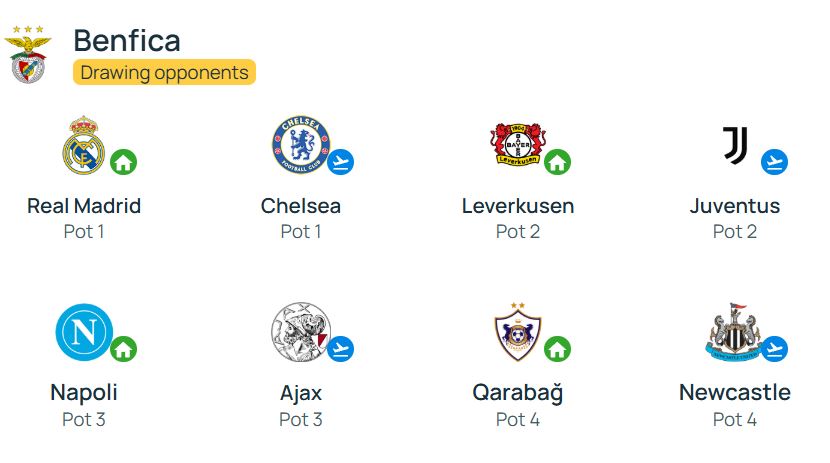Viewport: 830px width, 463px height.
Task: Click the Real Madrid name label
Action: (84, 206)
